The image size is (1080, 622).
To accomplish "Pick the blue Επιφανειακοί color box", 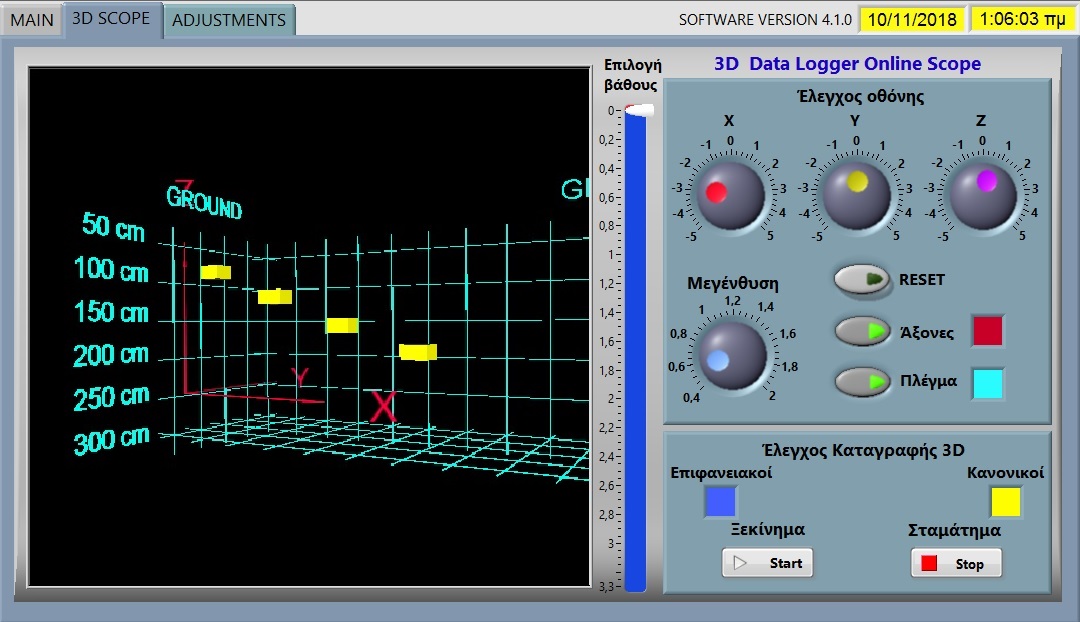I will pyautogui.click(x=720, y=501).
